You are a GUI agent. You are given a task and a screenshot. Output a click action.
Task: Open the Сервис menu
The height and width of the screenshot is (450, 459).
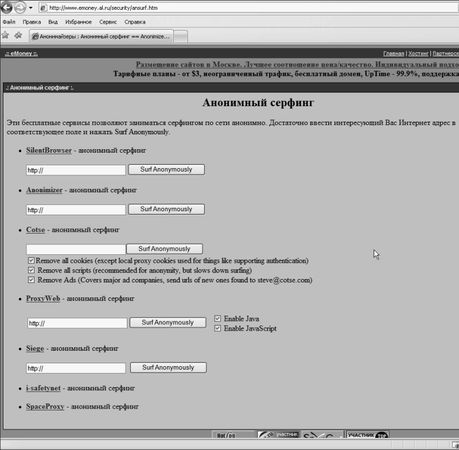108,22
